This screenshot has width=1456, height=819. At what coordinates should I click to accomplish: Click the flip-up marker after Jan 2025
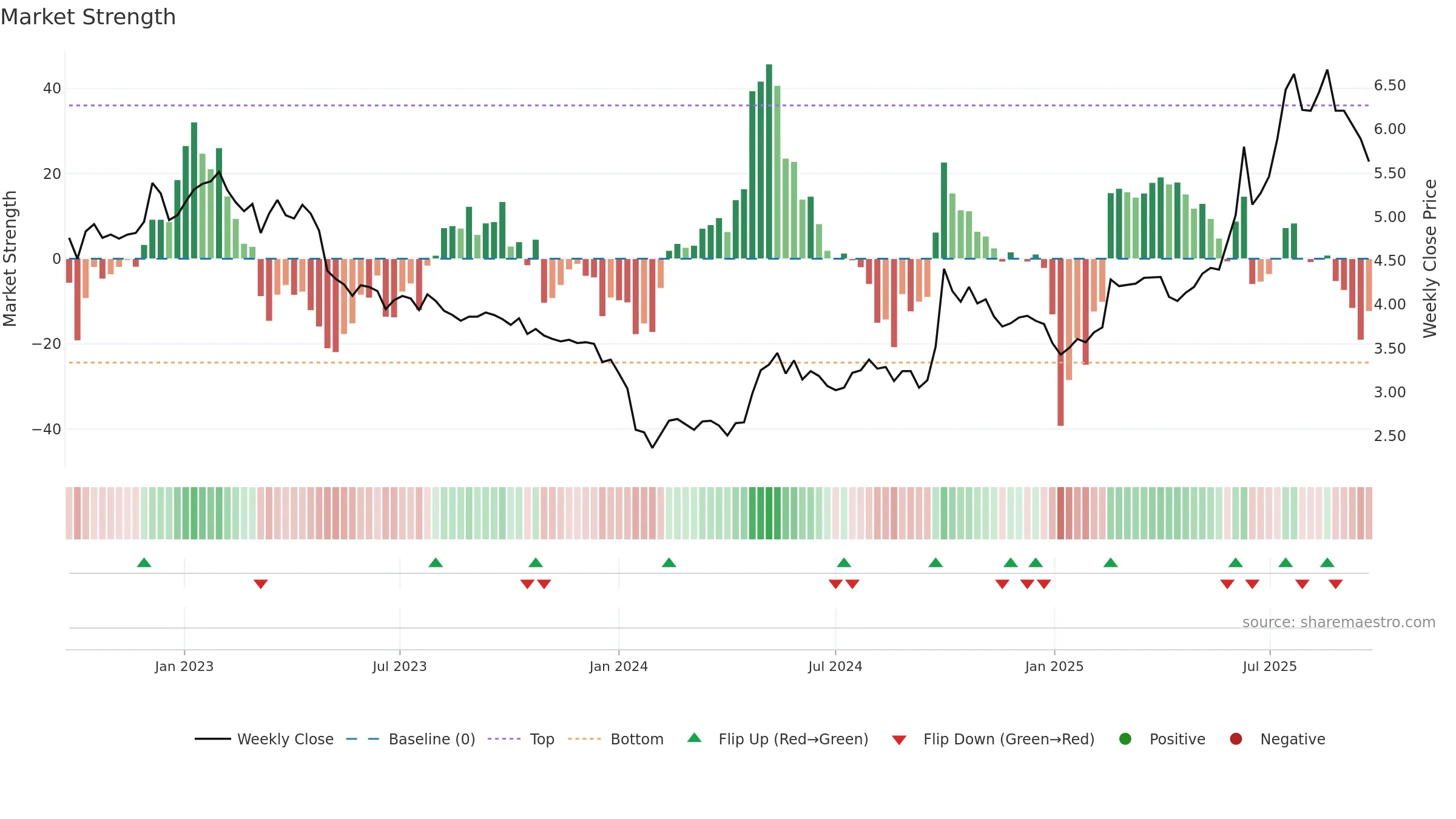[1111, 562]
